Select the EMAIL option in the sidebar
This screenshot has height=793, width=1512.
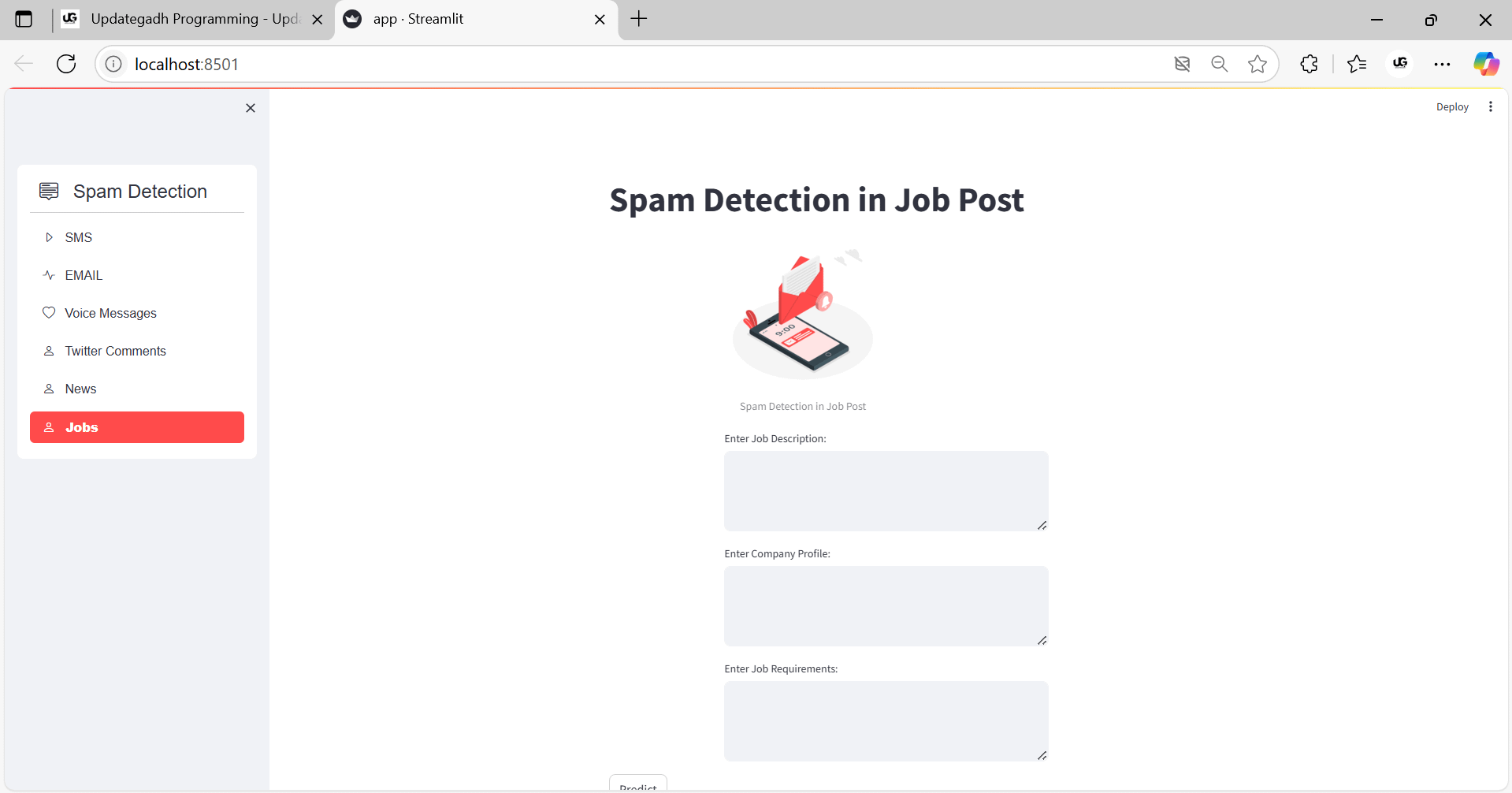coord(83,275)
